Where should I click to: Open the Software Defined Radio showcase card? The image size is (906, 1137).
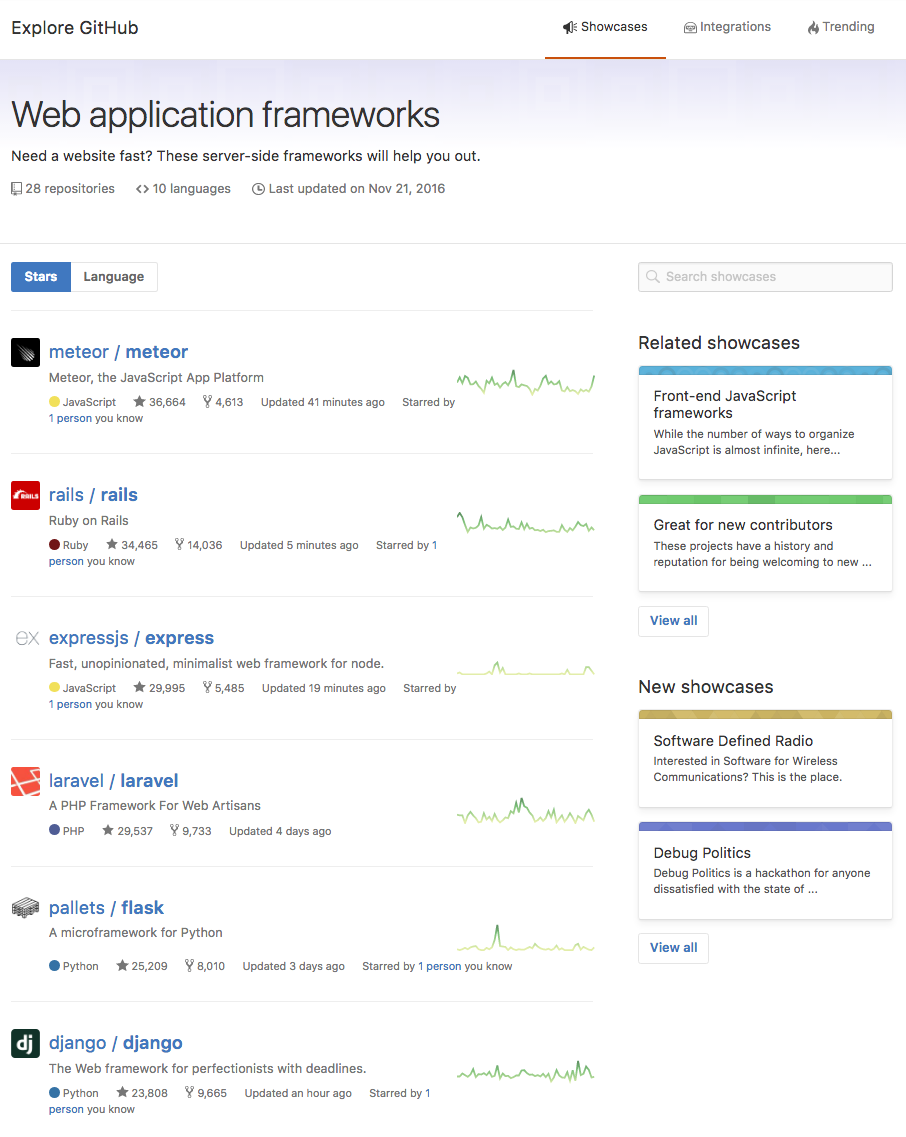coord(765,758)
